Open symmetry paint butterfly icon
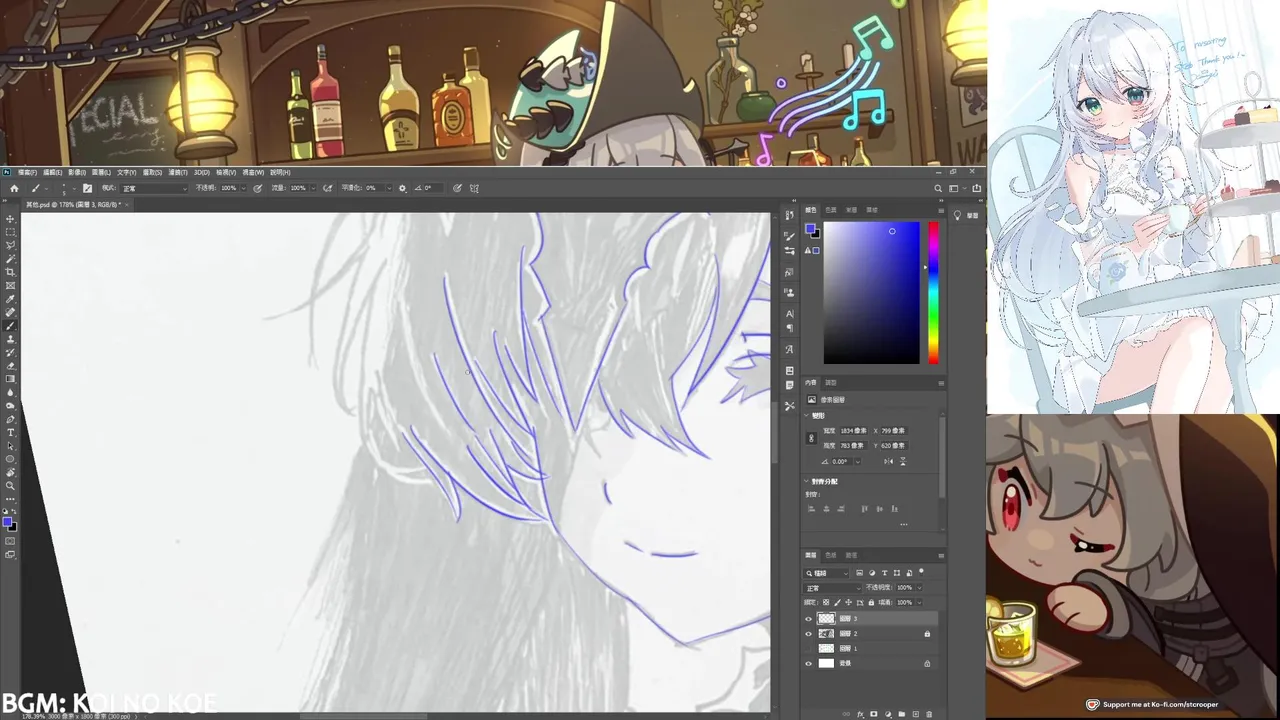 tap(474, 188)
